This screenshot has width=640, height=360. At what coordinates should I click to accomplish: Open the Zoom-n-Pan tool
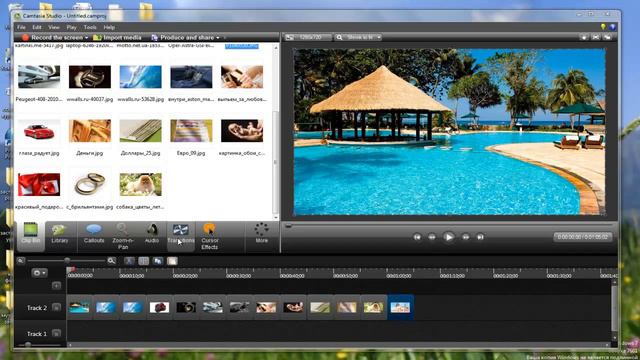(x=122, y=236)
